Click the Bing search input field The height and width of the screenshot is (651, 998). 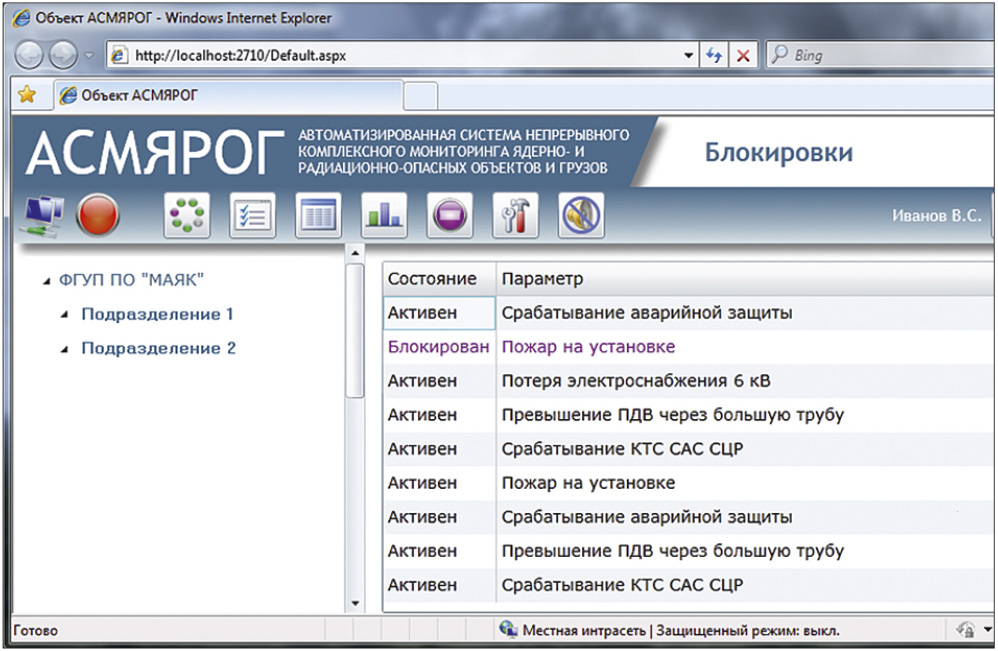[891, 55]
